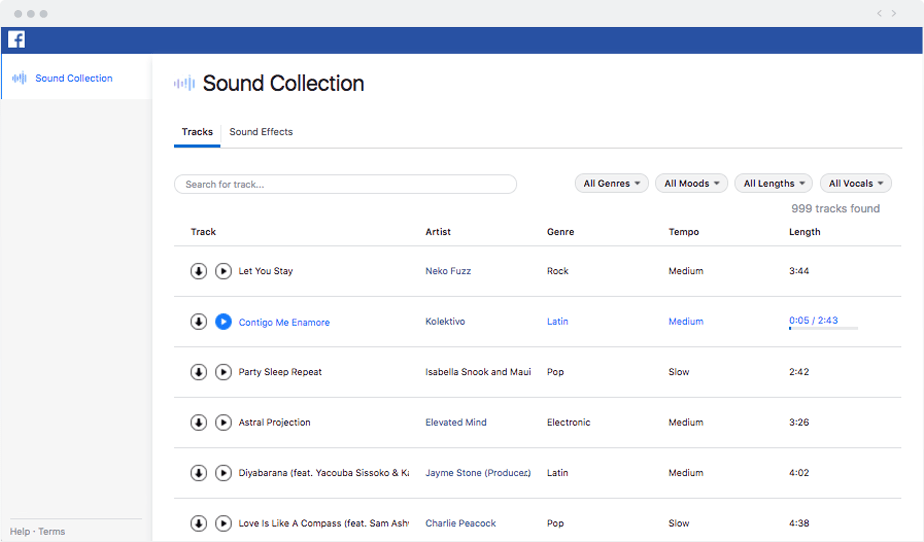The width and height of the screenshot is (924, 542).
Task: Play the Diyabarana track
Action: (x=223, y=472)
